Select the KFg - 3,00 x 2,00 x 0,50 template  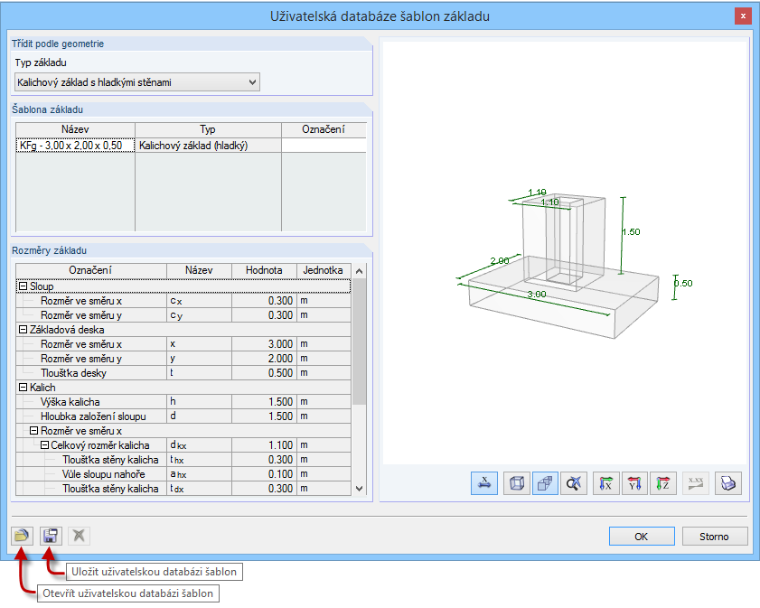point(75,145)
